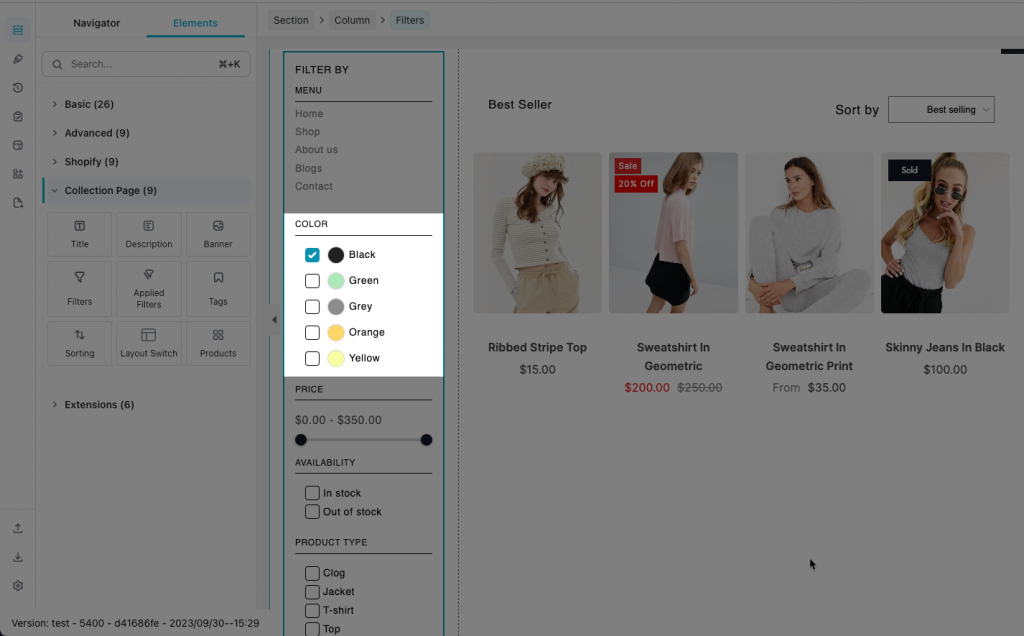Open the brush styles icon in left sidebar

(x=18, y=59)
